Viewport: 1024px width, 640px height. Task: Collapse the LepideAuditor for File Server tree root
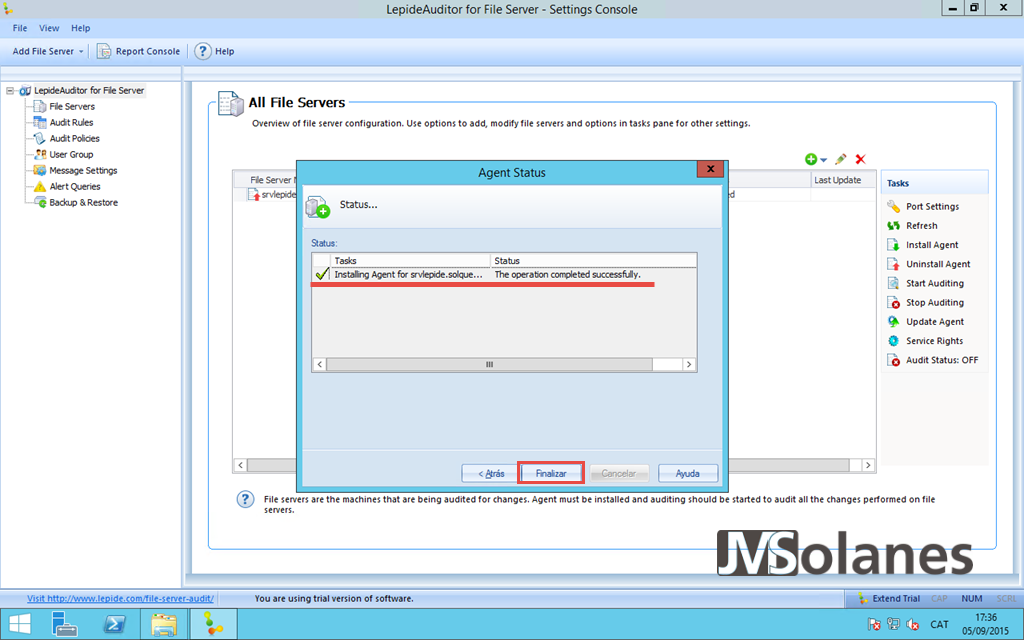10,91
